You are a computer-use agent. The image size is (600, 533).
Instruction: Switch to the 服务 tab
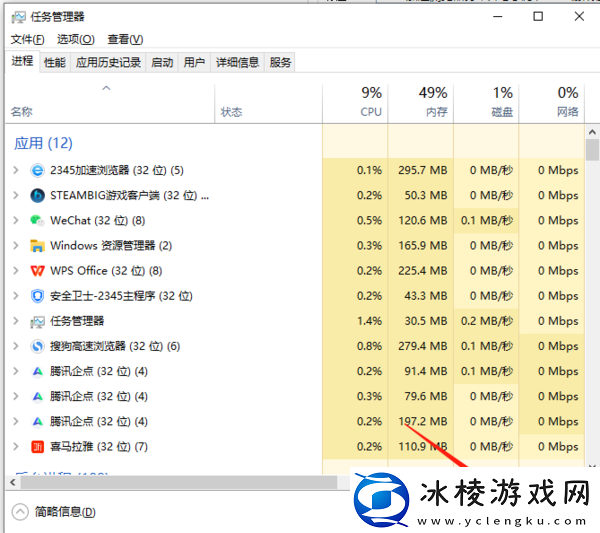click(280, 62)
